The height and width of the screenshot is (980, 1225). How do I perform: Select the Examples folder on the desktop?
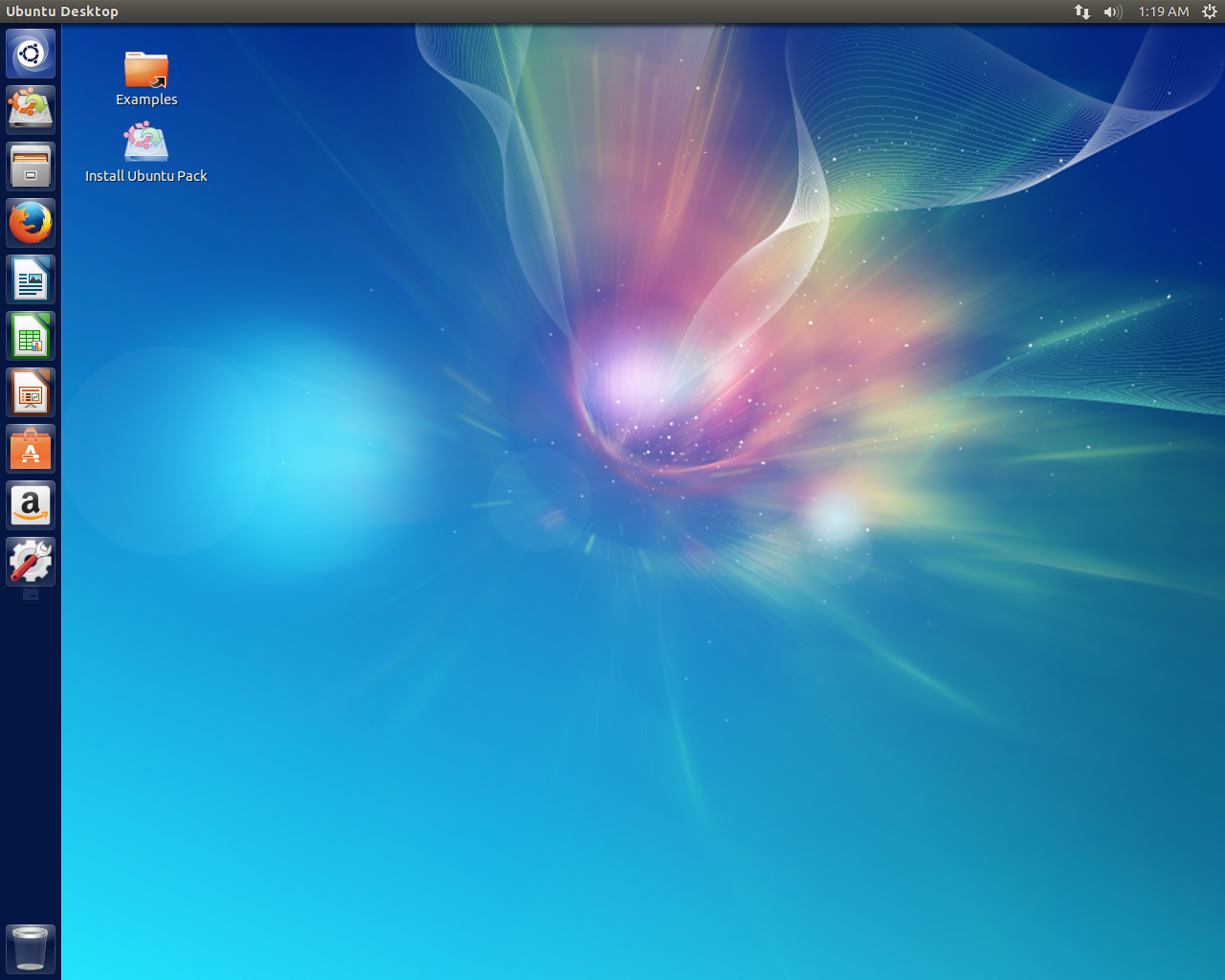146,78
